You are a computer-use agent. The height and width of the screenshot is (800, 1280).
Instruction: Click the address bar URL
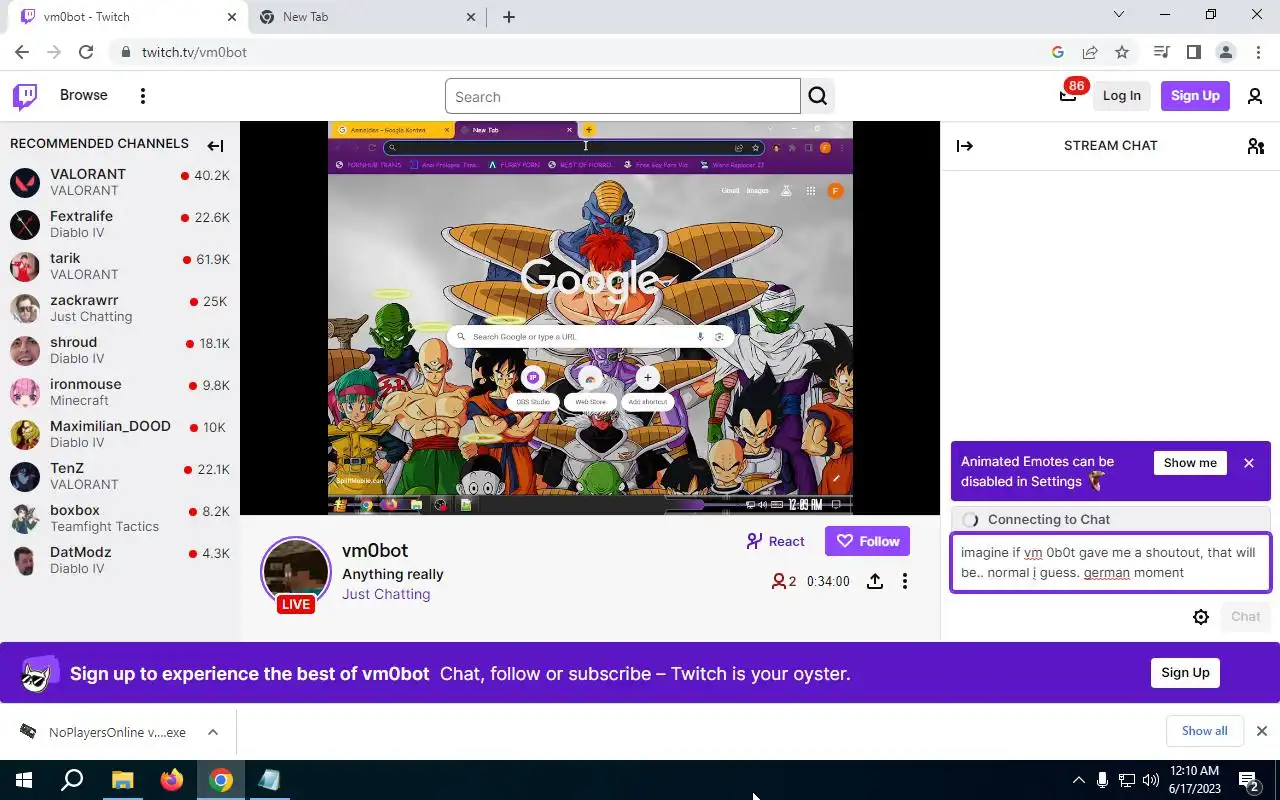(194, 52)
